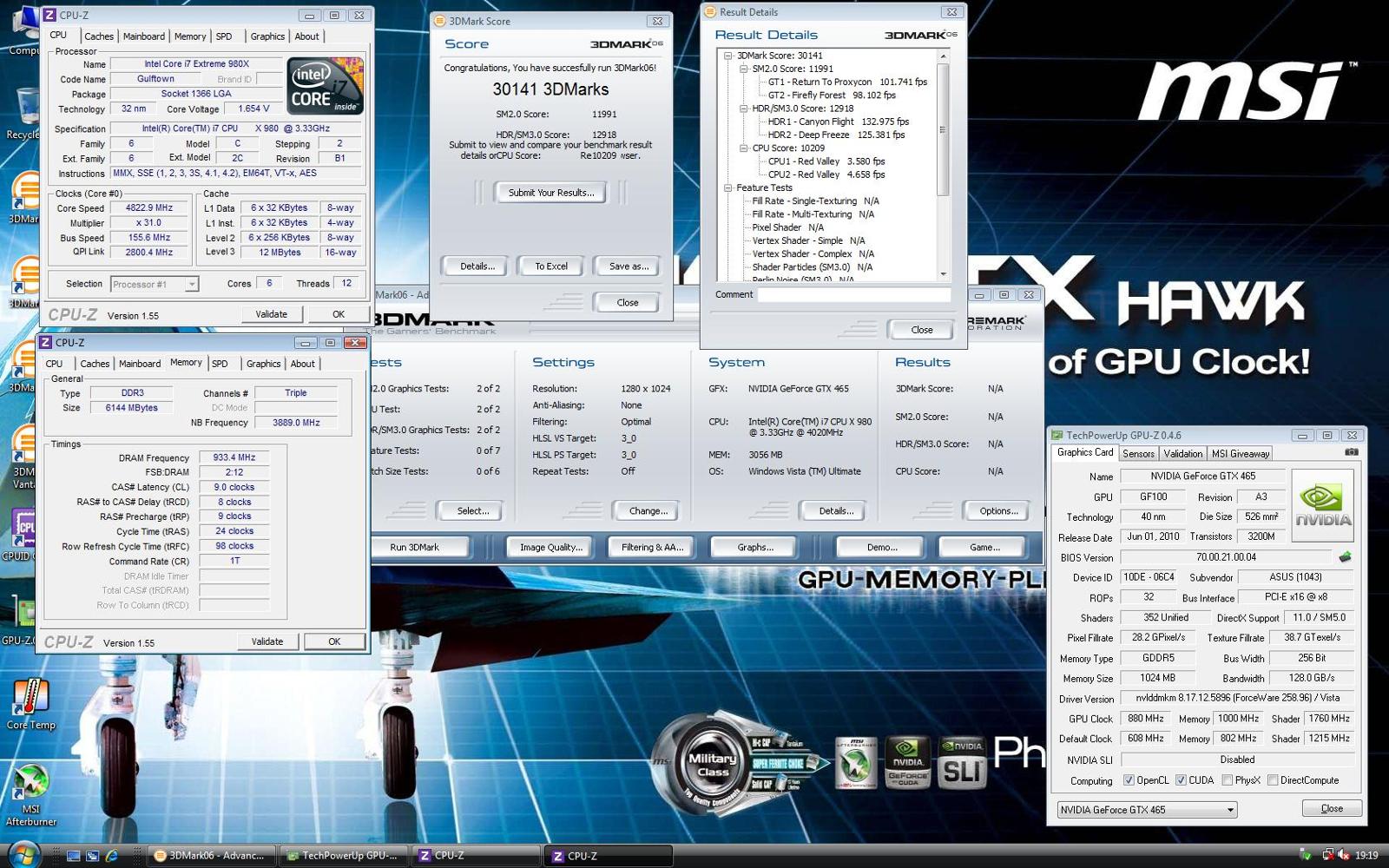Open the Graphics tab in top CPU-Z window
Image resolution: width=1389 pixels, height=868 pixels.
[267, 36]
